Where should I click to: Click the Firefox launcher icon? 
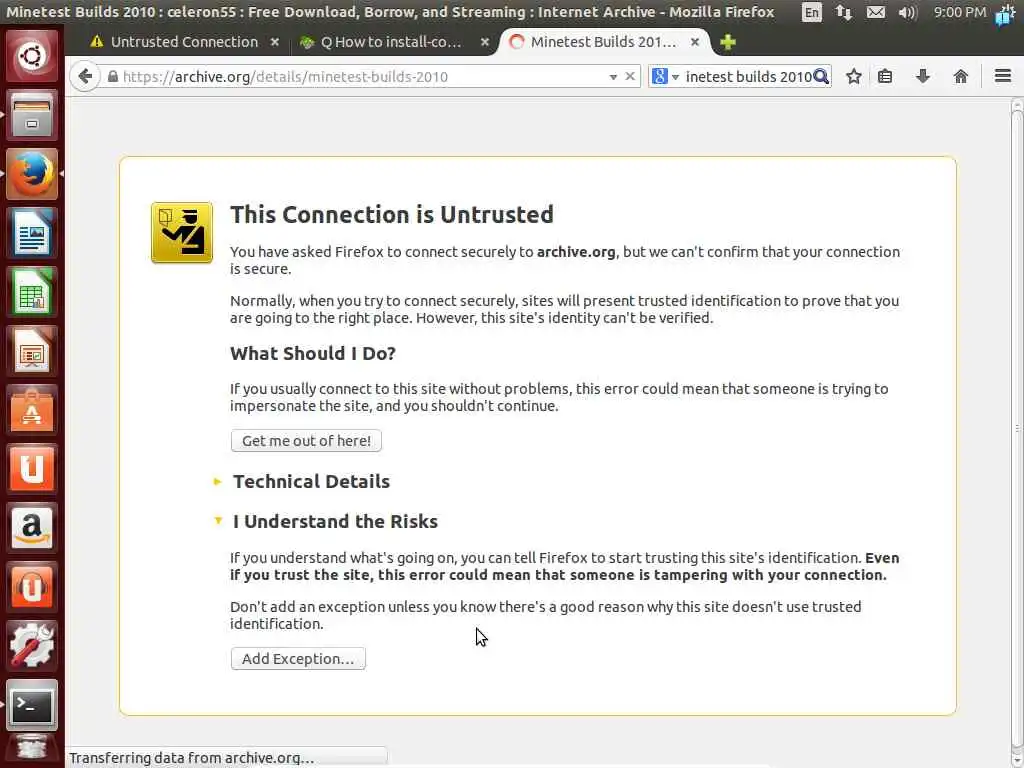[x=31, y=174]
